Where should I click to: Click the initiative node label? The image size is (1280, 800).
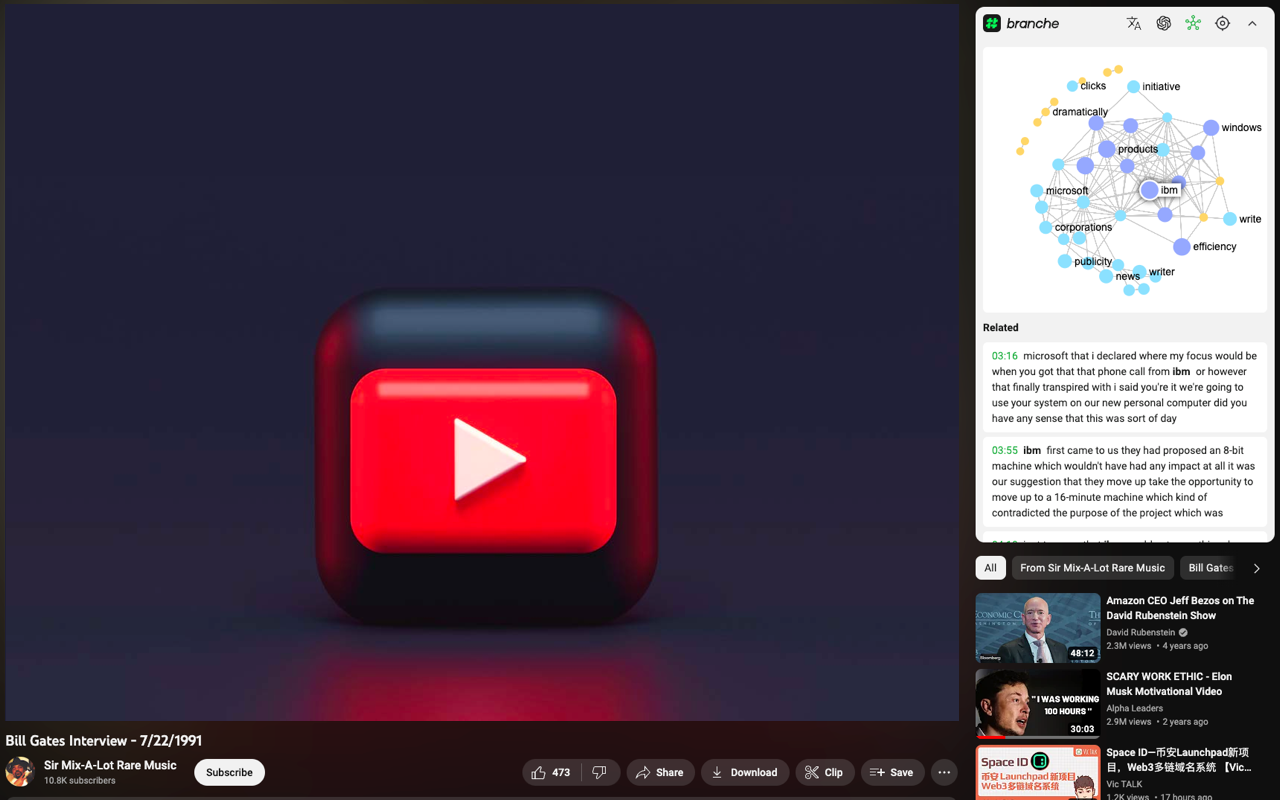click(x=1161, y=87)
